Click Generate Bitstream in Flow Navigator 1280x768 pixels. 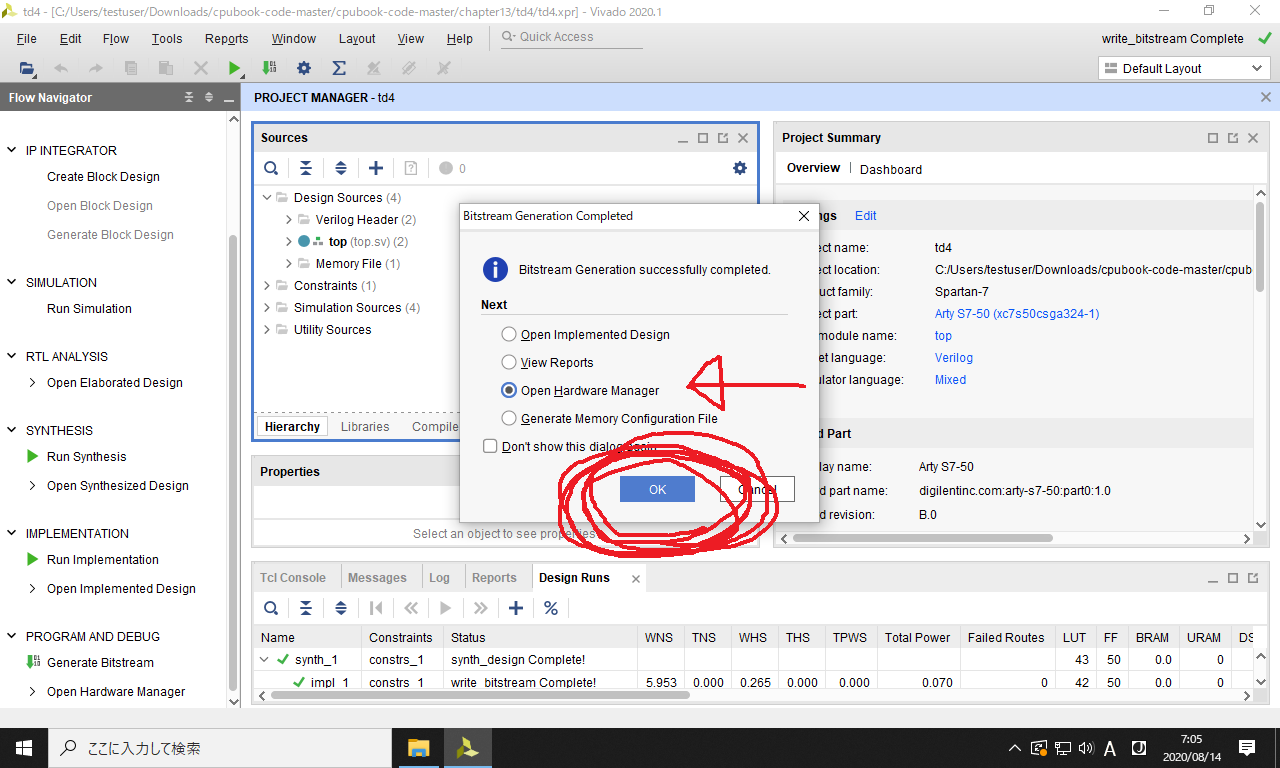[x=100, y=662]
